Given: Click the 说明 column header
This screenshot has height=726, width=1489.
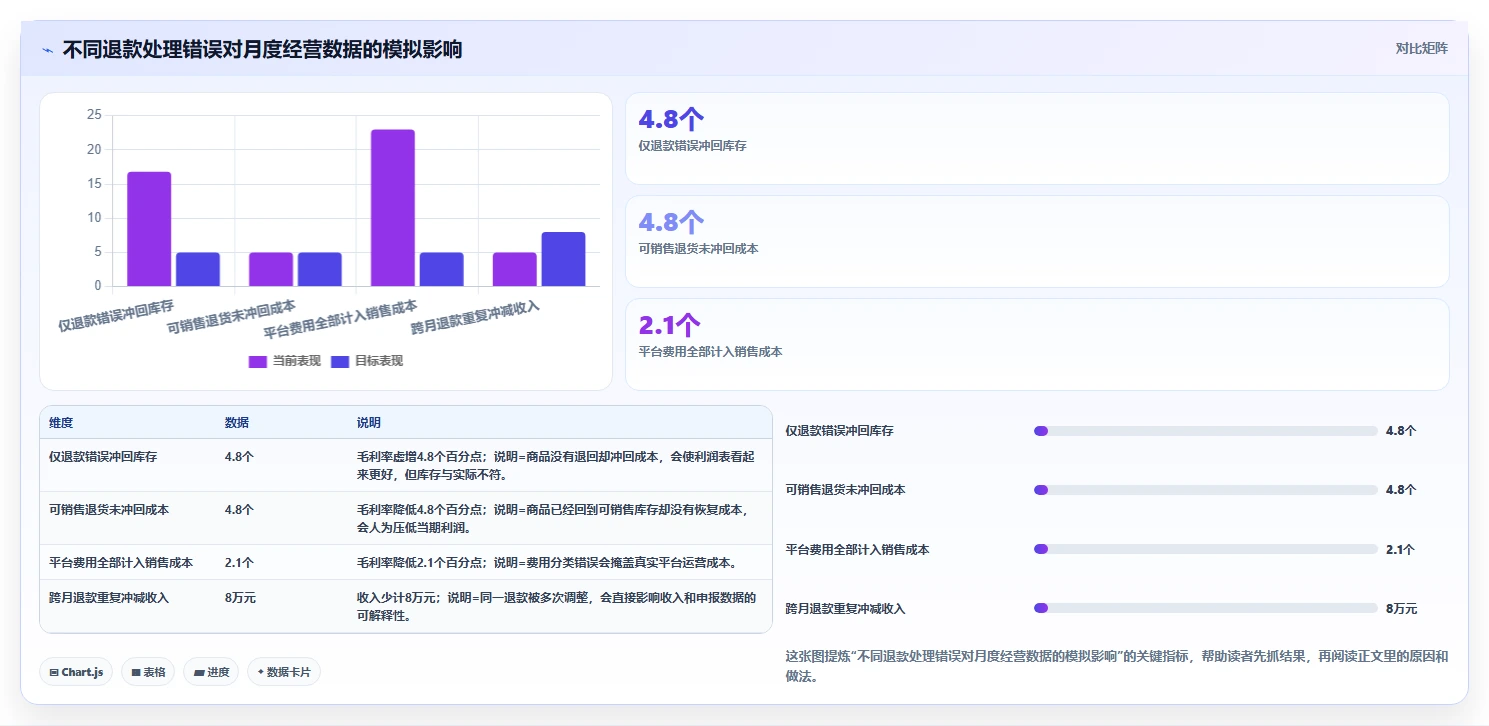Looking at the screenshot, I should tap(369, 423).
